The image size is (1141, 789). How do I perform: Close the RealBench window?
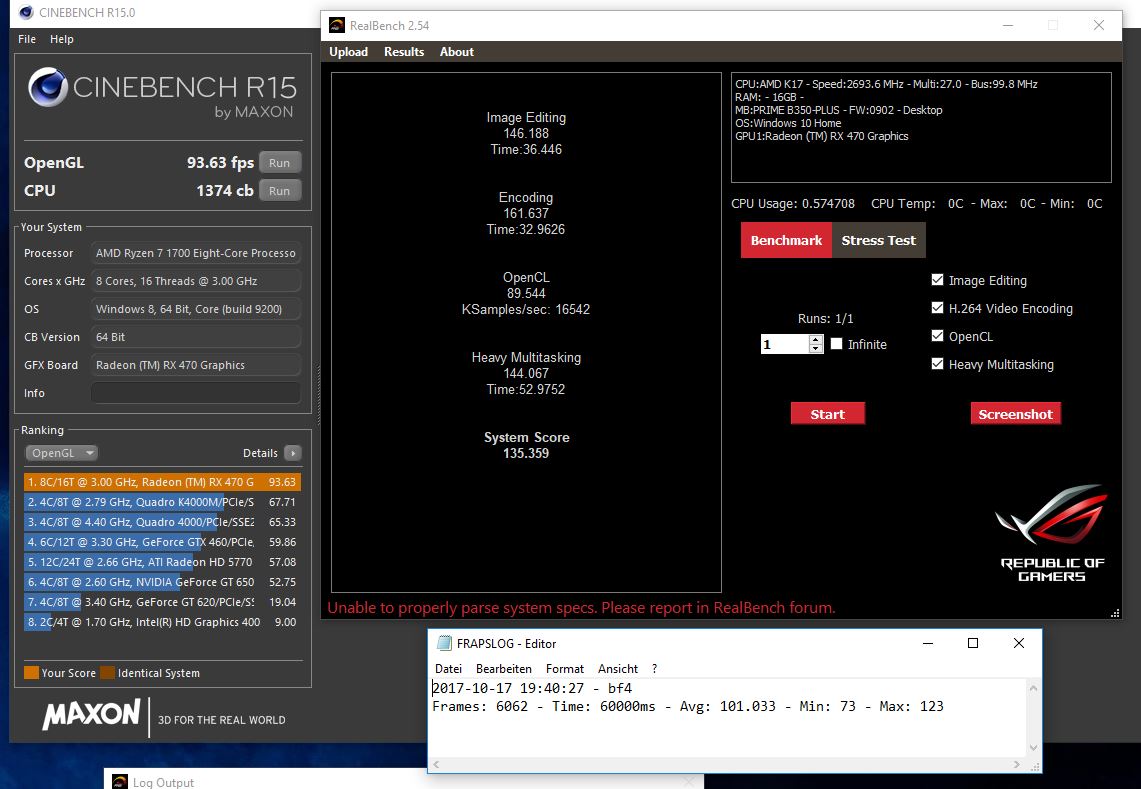pos(1099,25)
